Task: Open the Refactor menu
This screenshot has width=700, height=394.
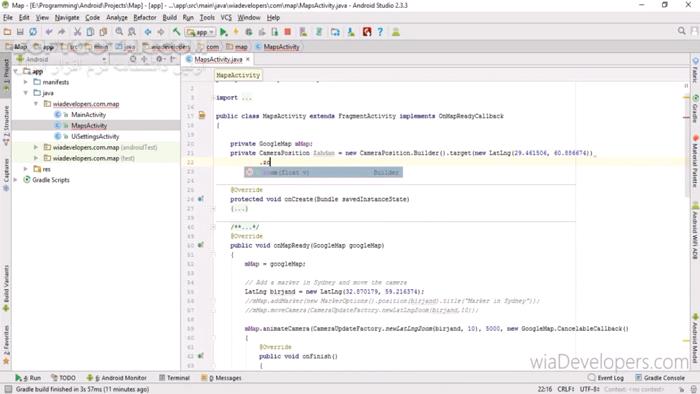Action: coord(145,17)
